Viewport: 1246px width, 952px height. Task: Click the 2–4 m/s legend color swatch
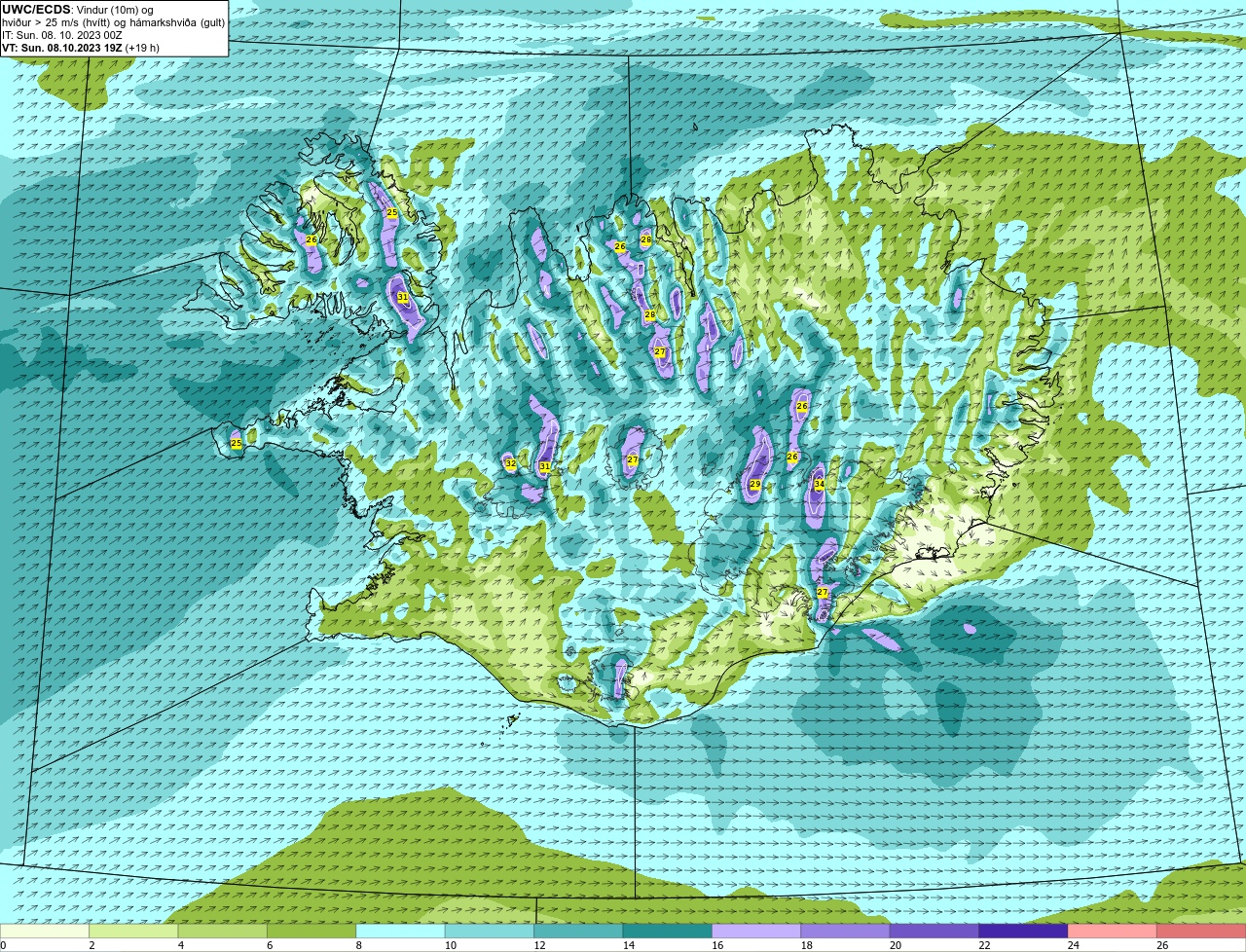coord(133,932)
